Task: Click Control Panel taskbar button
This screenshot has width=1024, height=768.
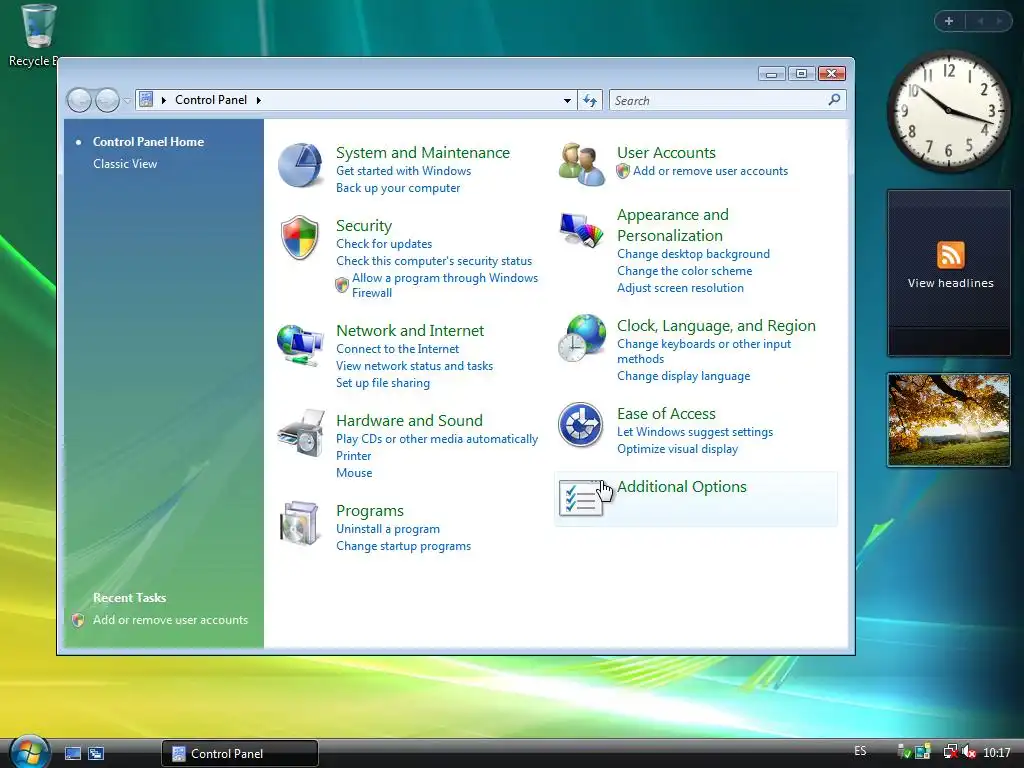Action: pos(240,754)
